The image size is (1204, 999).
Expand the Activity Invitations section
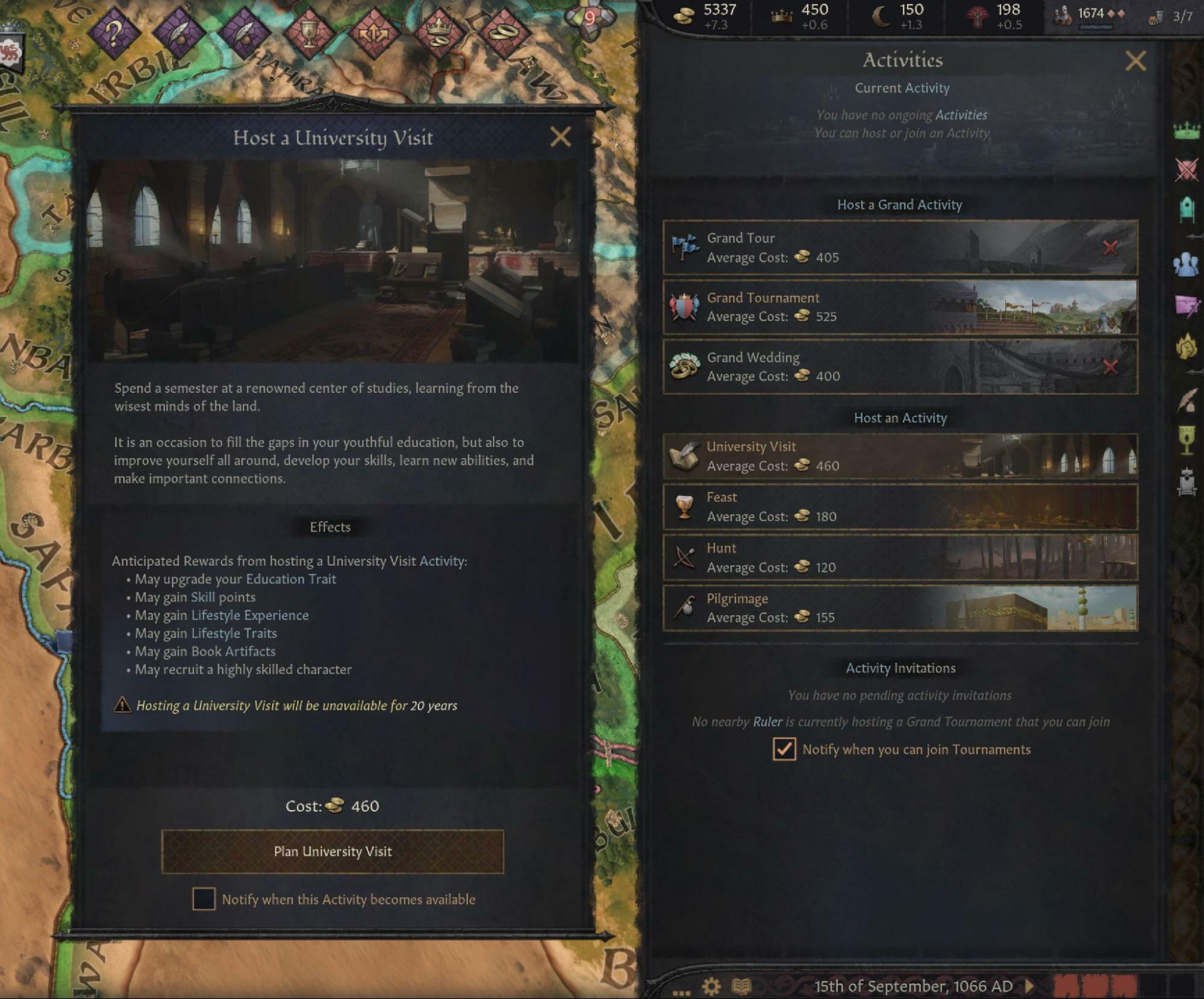coord(901,667)
